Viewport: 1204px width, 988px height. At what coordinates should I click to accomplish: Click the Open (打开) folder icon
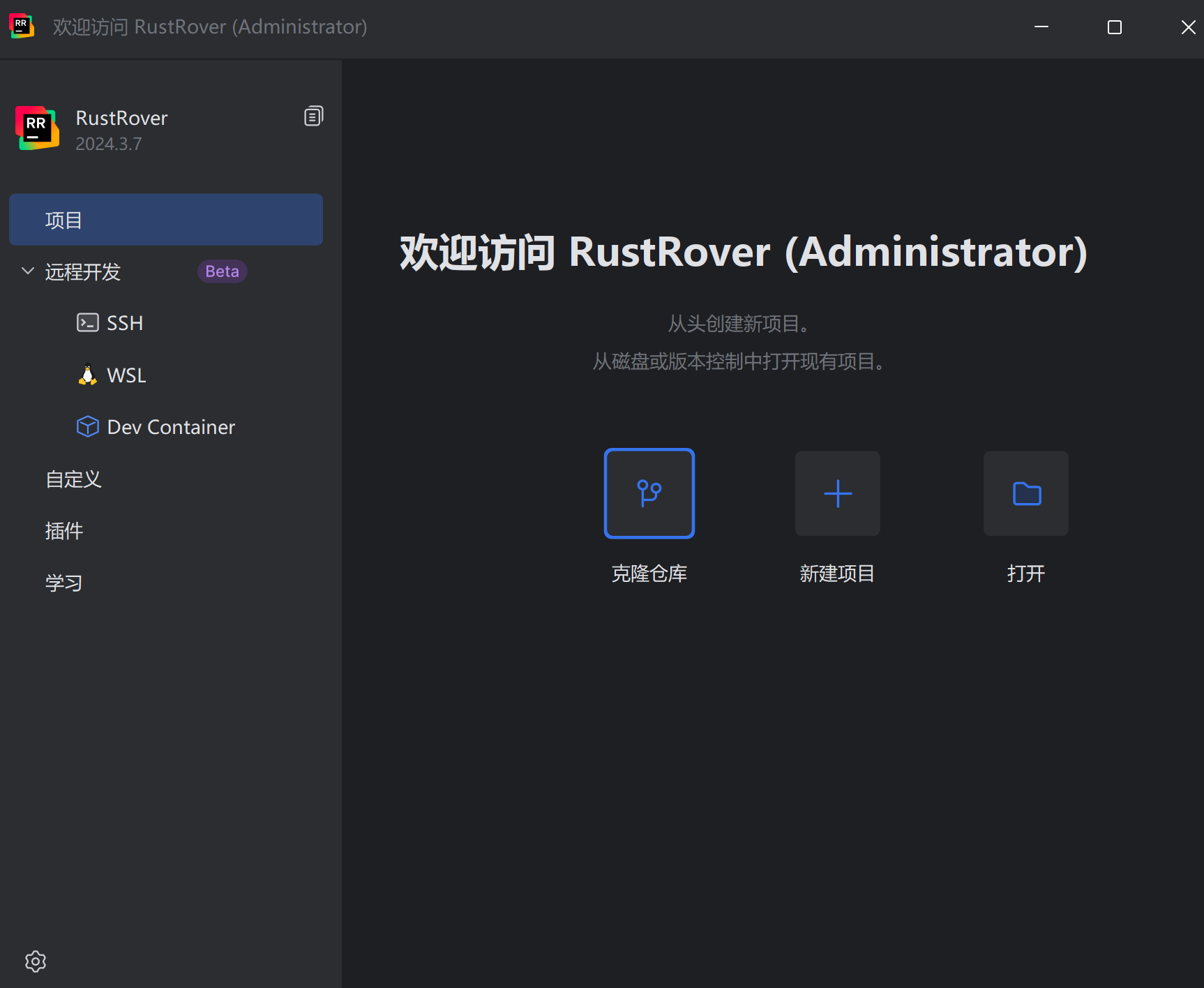[1026, 493]
